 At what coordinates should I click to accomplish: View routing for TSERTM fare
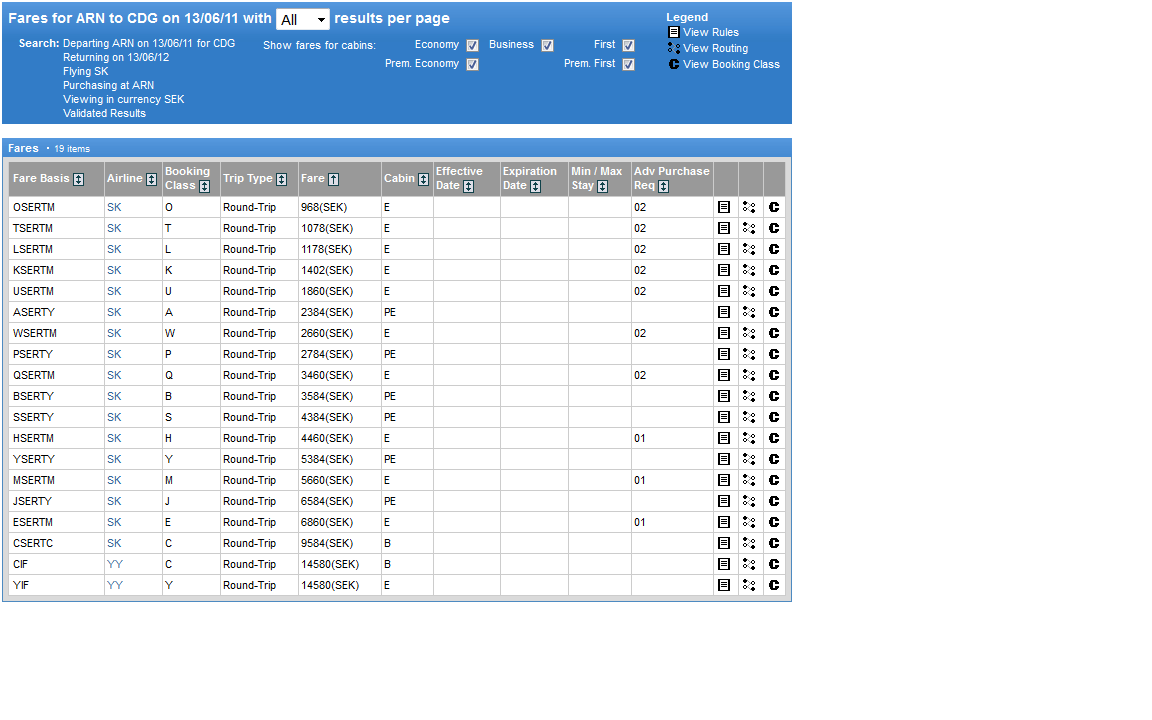pos(749,228)
